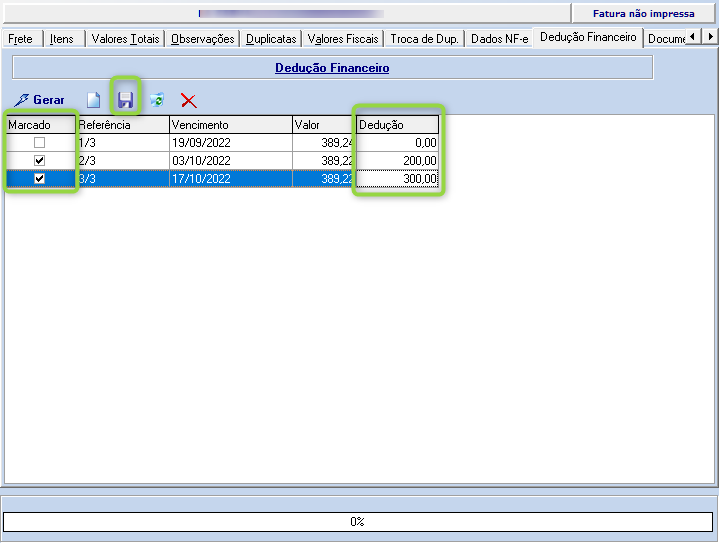Viewport: 719px width, 543px height.
Task: Check the Marcado box for installment 1/3
Action: (40, 143)
